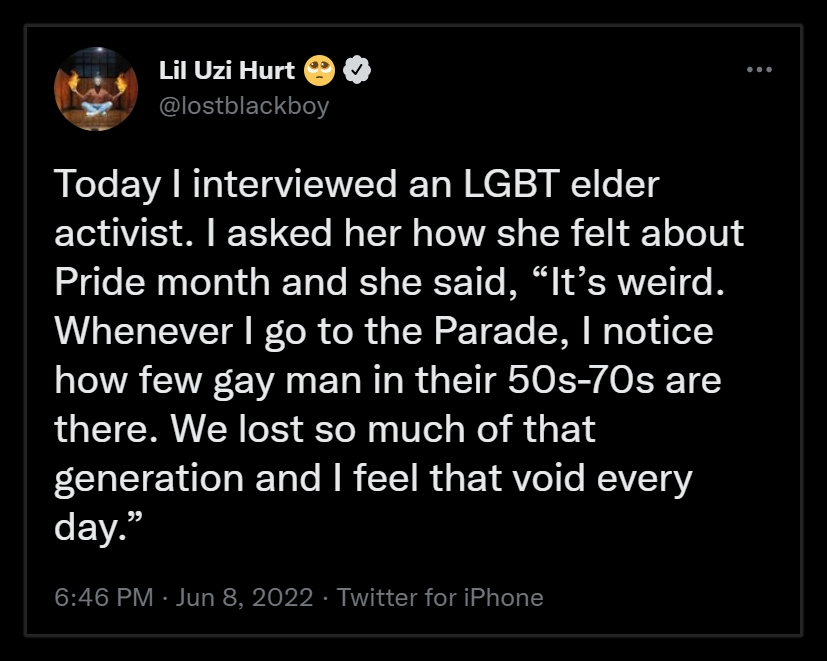Open the Lil Uzi Hurt profile name link

pos(227,70)
